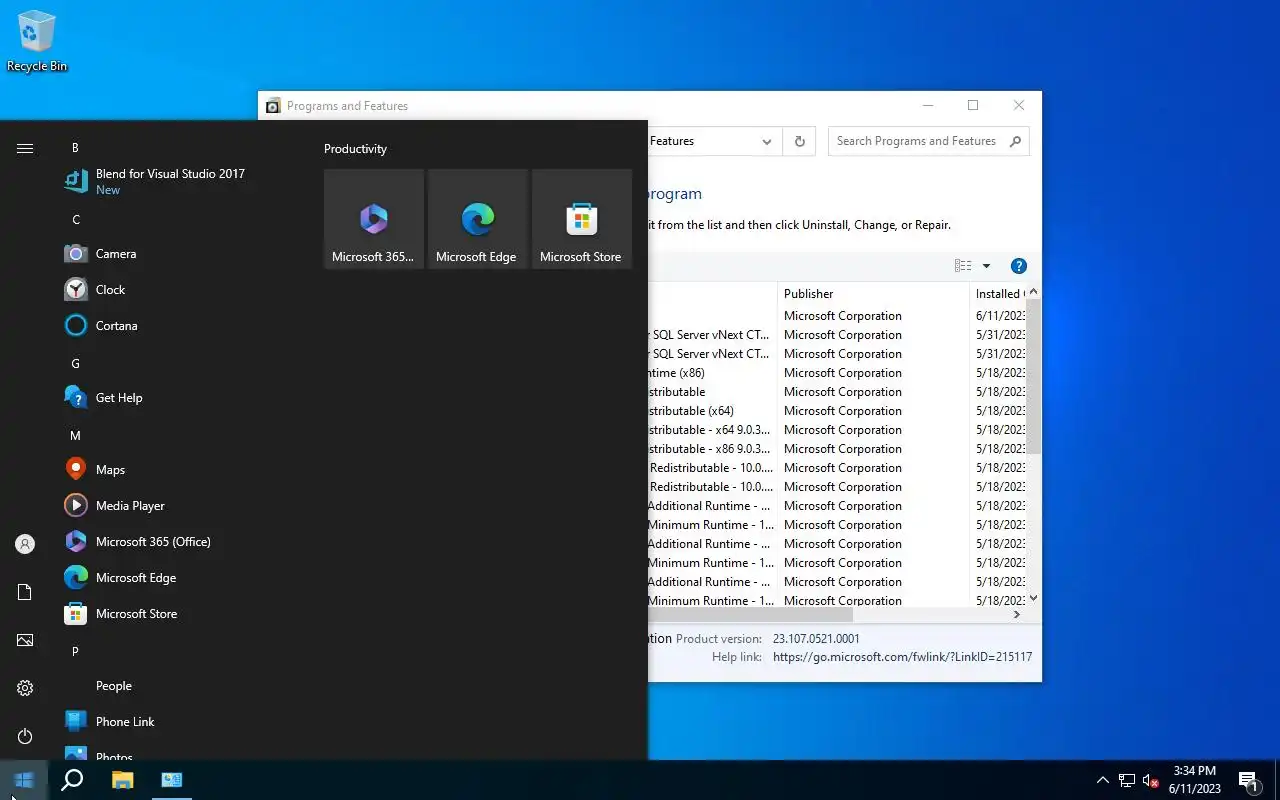Viewport: 1280px width, 800px height.
Task: Click the go.microsoft.com help link
Action: pyautogui.click(x=902, y=657)
